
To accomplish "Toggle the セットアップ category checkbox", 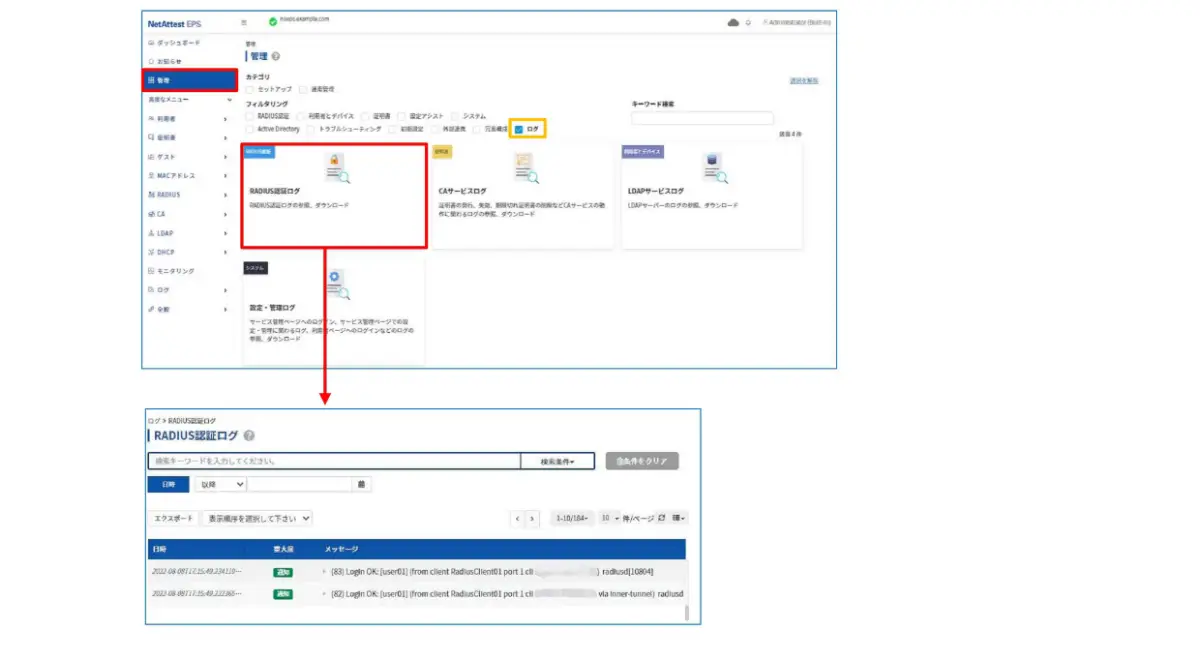I will (x=250, y=89).
